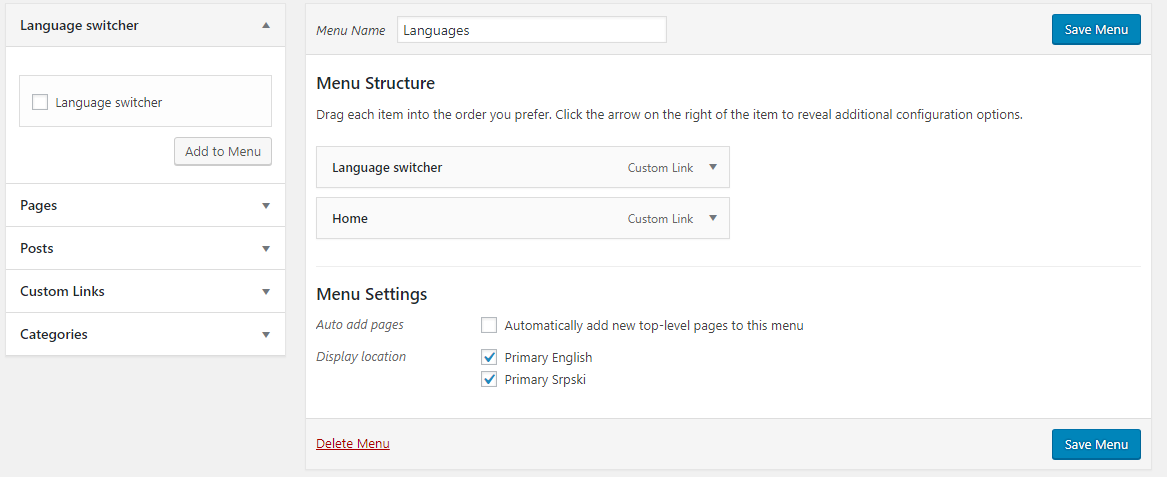Open Language switcher menu item options arrow
The image size is (1167, 477).
[x=713, y=168]
